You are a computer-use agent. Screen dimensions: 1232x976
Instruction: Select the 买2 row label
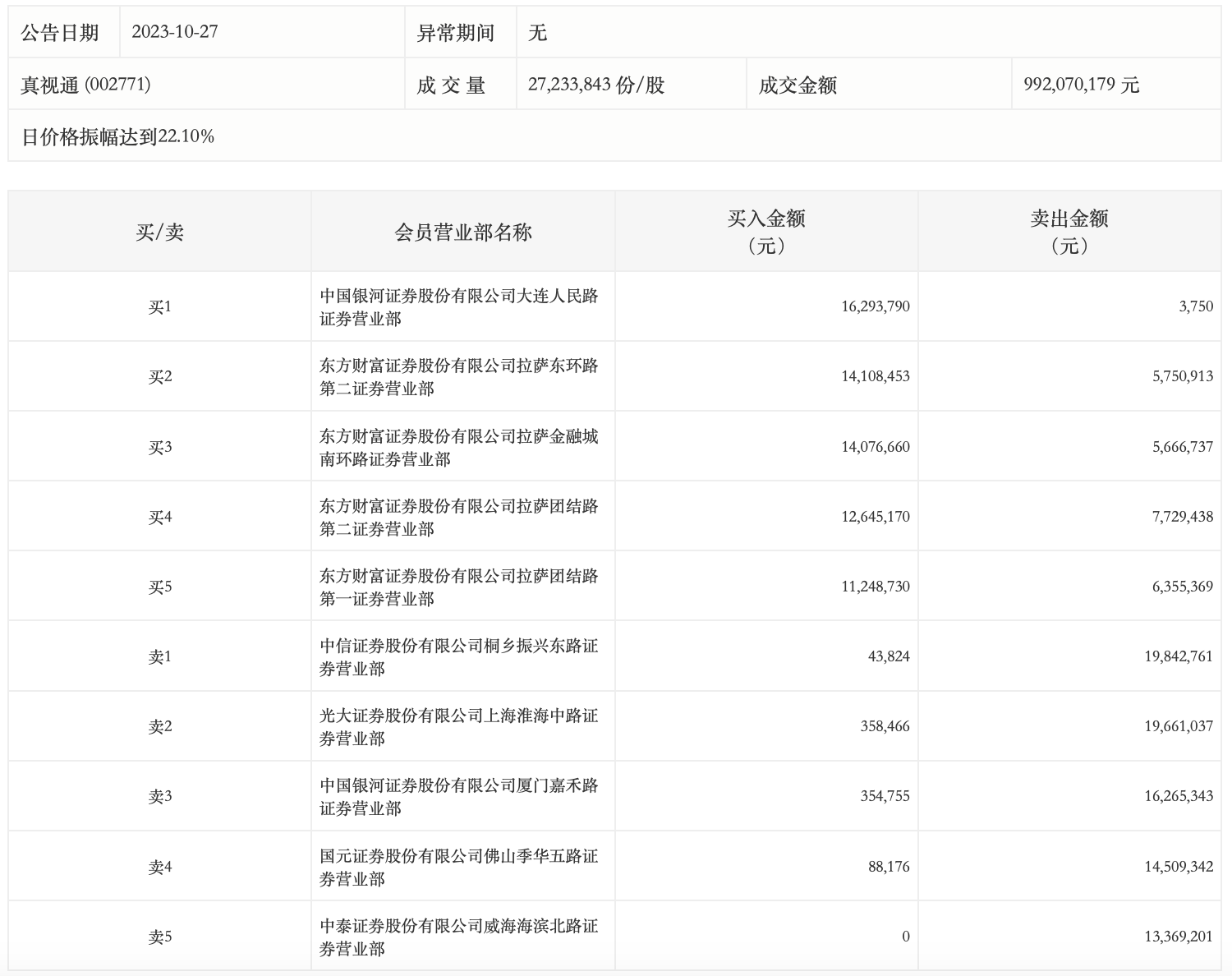tap(159, 376)
